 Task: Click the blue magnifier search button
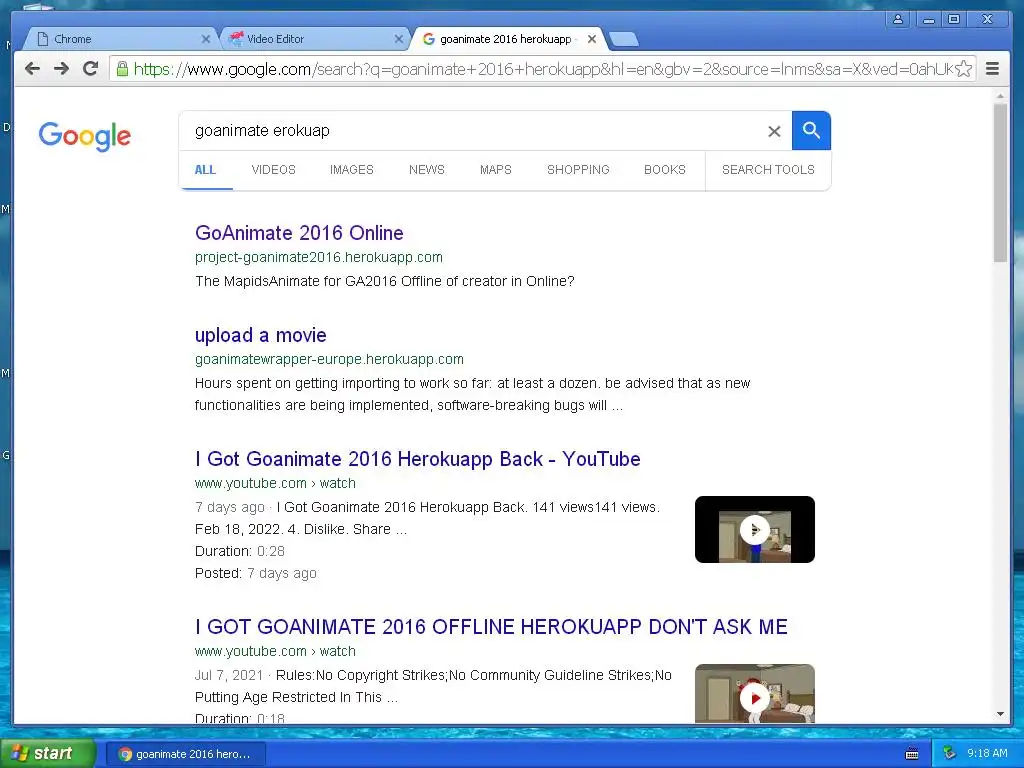tap(811, 131)
